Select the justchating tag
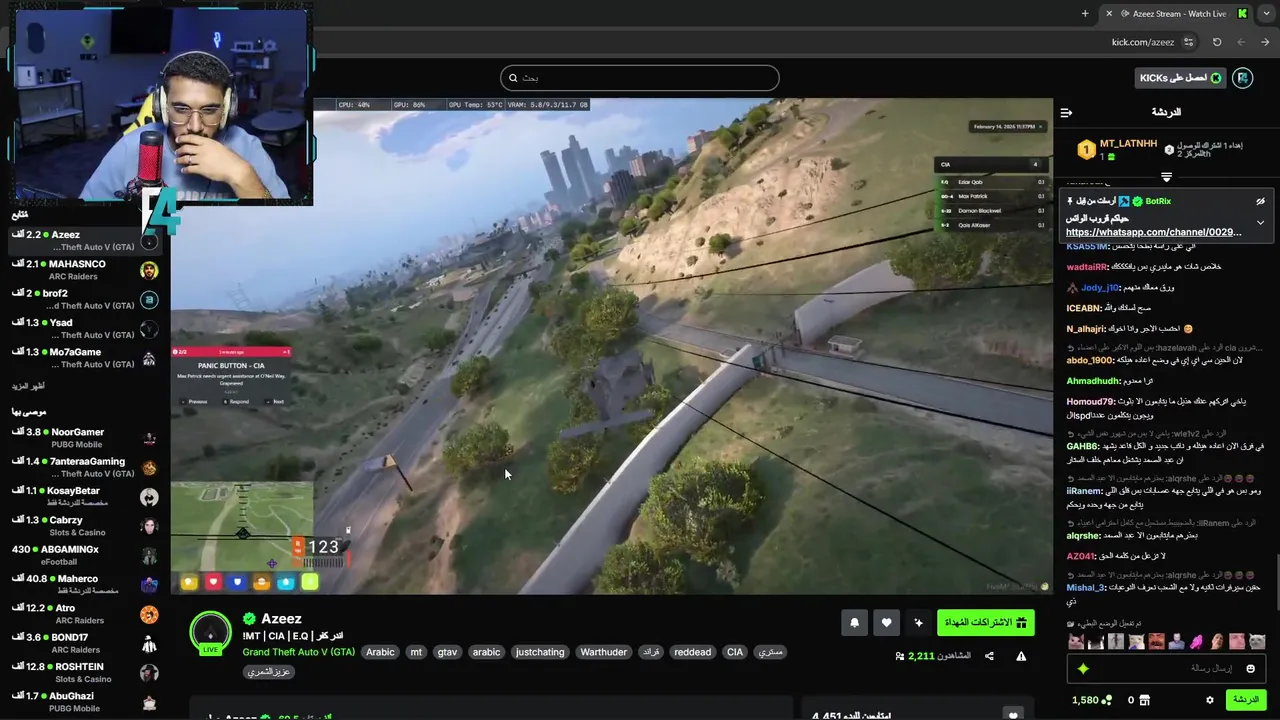The image size is (1280, 720). 540,652
